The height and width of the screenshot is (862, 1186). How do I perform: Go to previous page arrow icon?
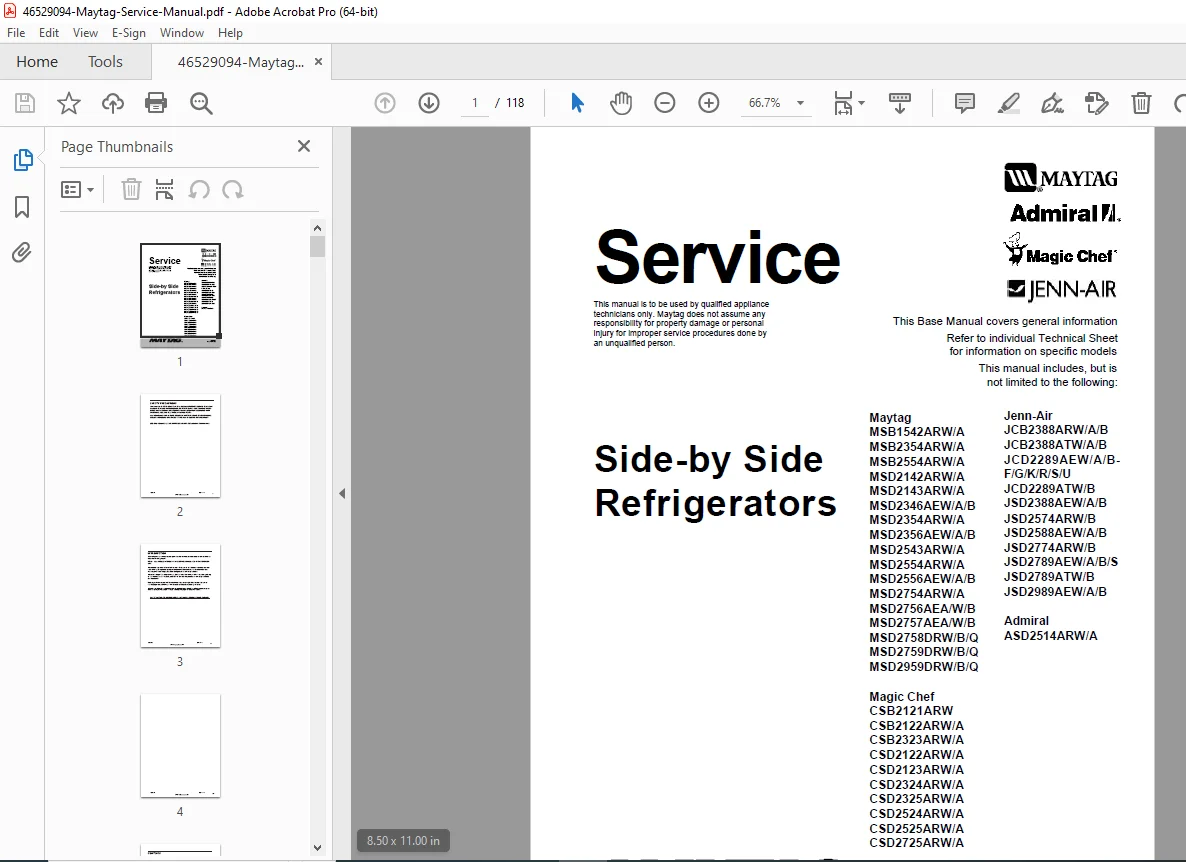[385, 103]
